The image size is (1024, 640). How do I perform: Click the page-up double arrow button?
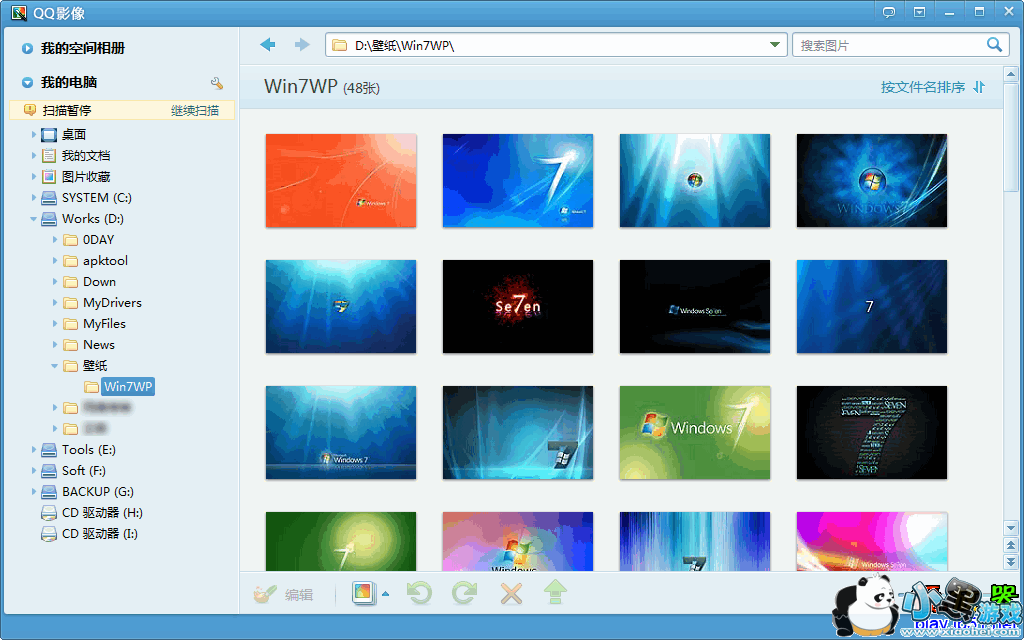pyautogui.click(x=1011, y=545)
